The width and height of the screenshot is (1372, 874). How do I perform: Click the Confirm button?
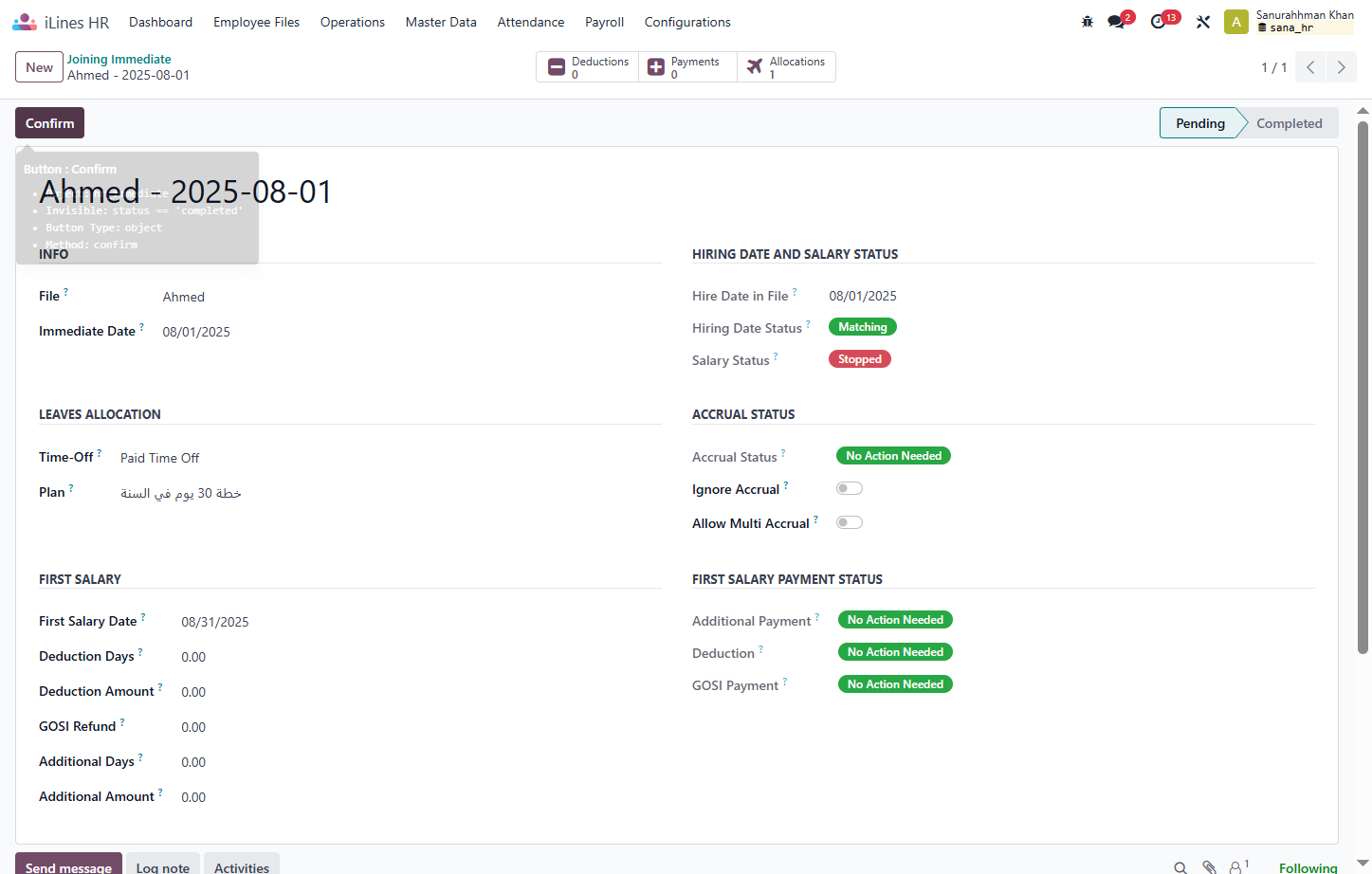[x=49, y=123]
